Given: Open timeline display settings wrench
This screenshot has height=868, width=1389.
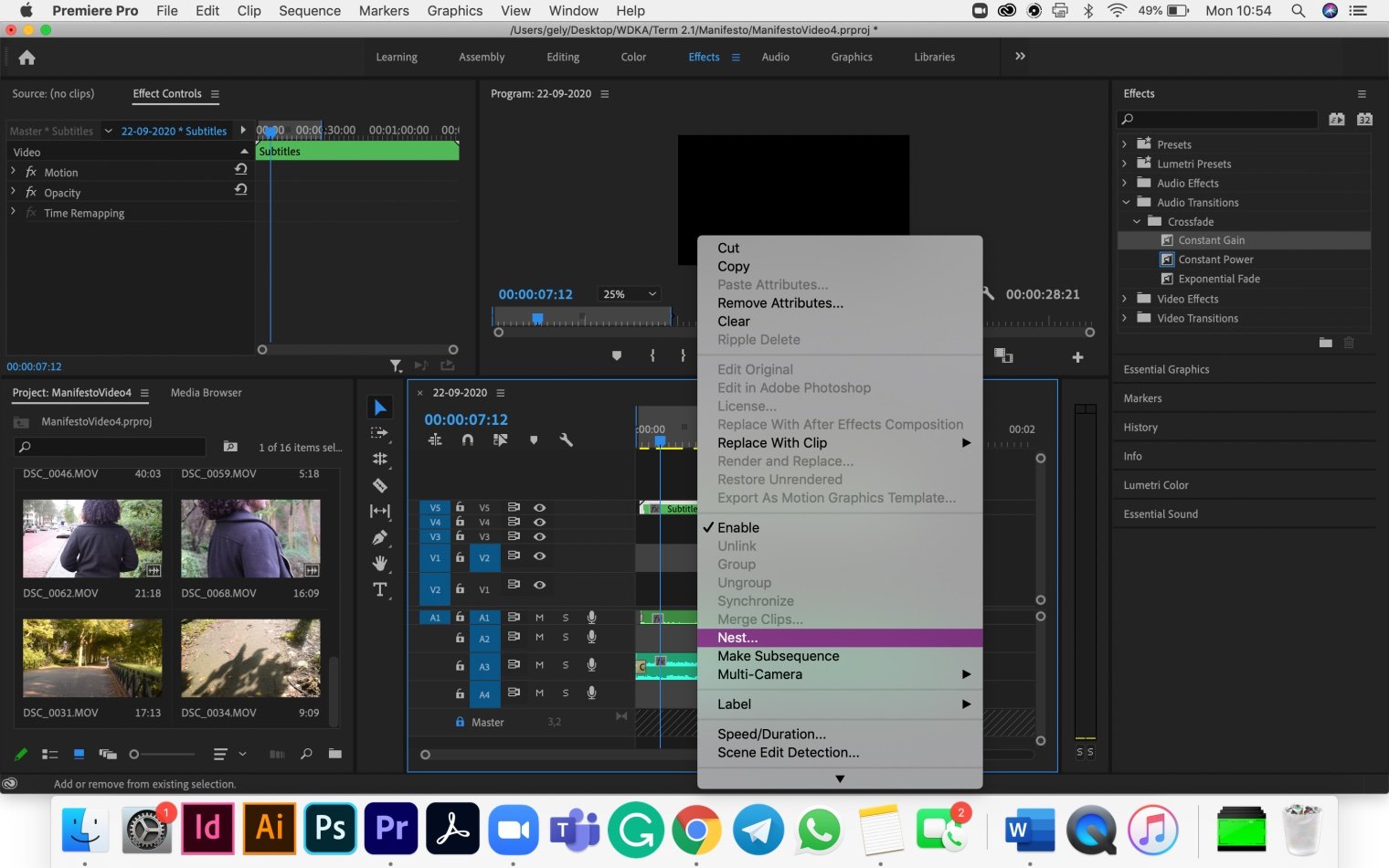Looking at the screenshot, I should coord(566,440).
